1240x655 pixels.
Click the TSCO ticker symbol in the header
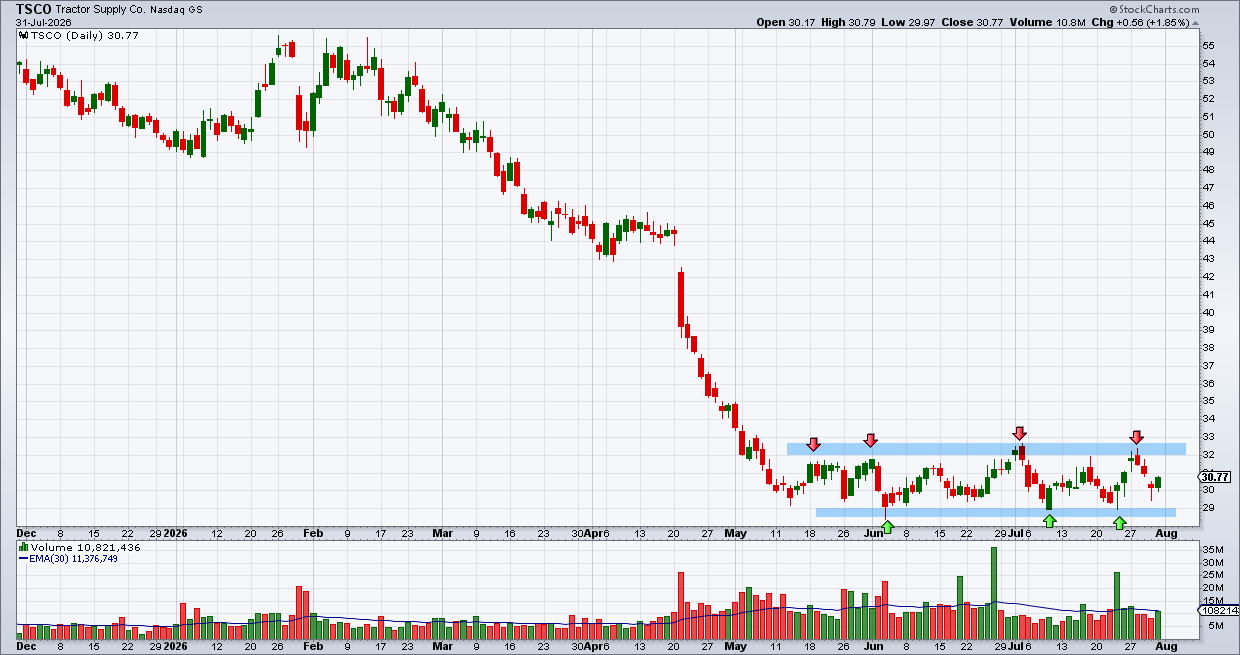[33, 8]
